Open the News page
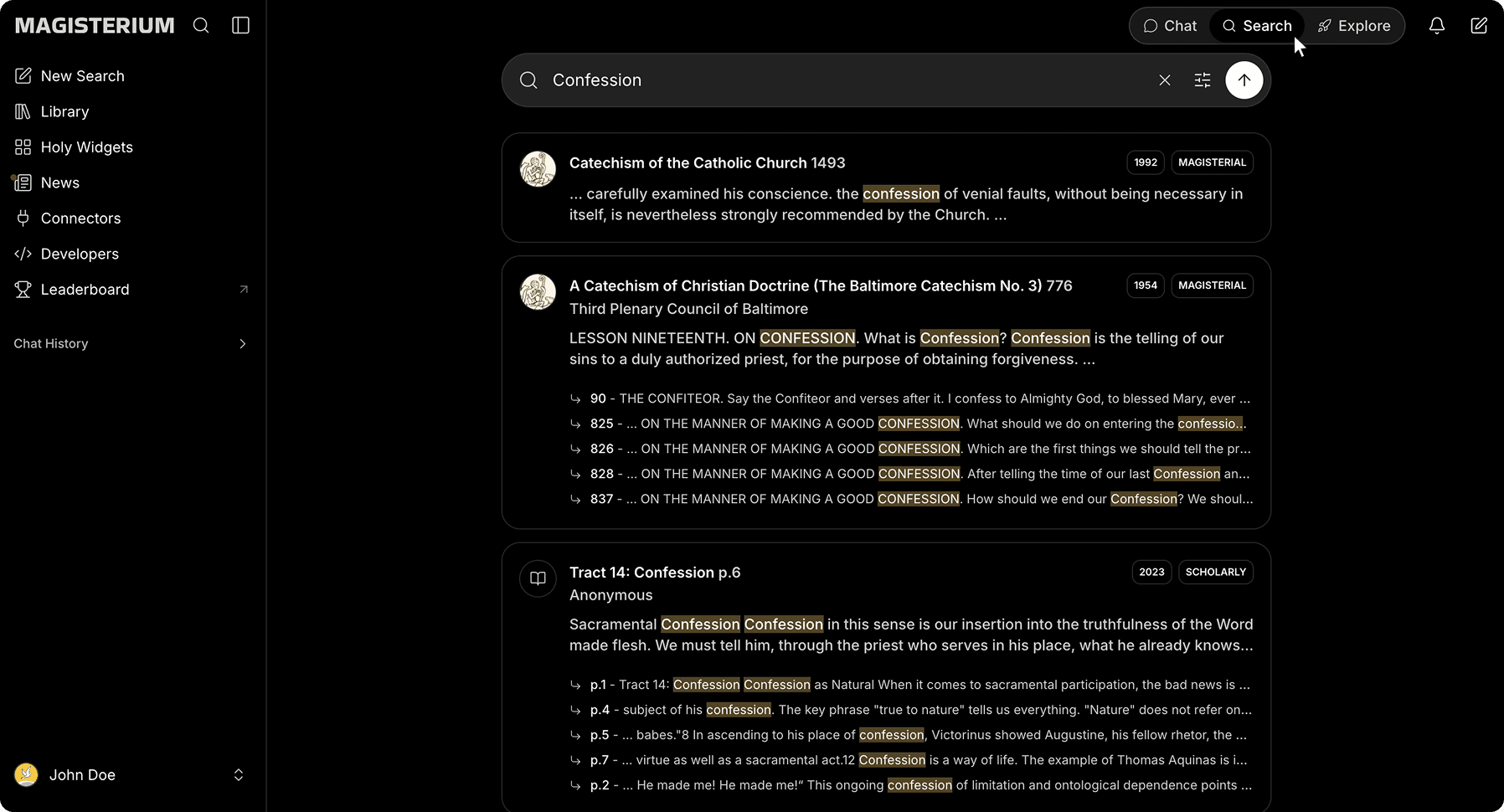This screenshot has width=1504, height=812. pos(59,182)
